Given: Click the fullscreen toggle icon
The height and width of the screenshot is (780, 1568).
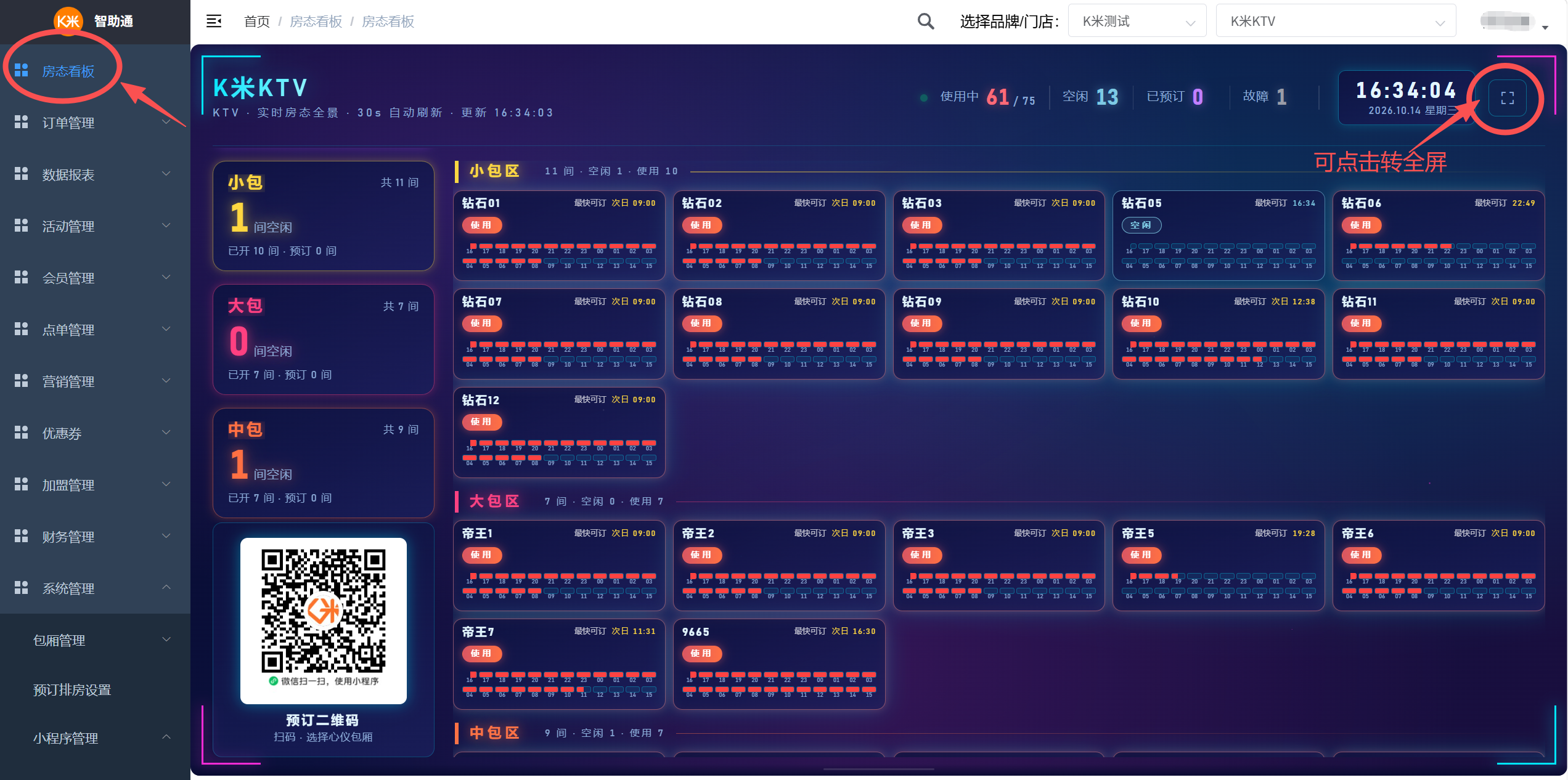Looking at the screenshot, I should 1507,98.
